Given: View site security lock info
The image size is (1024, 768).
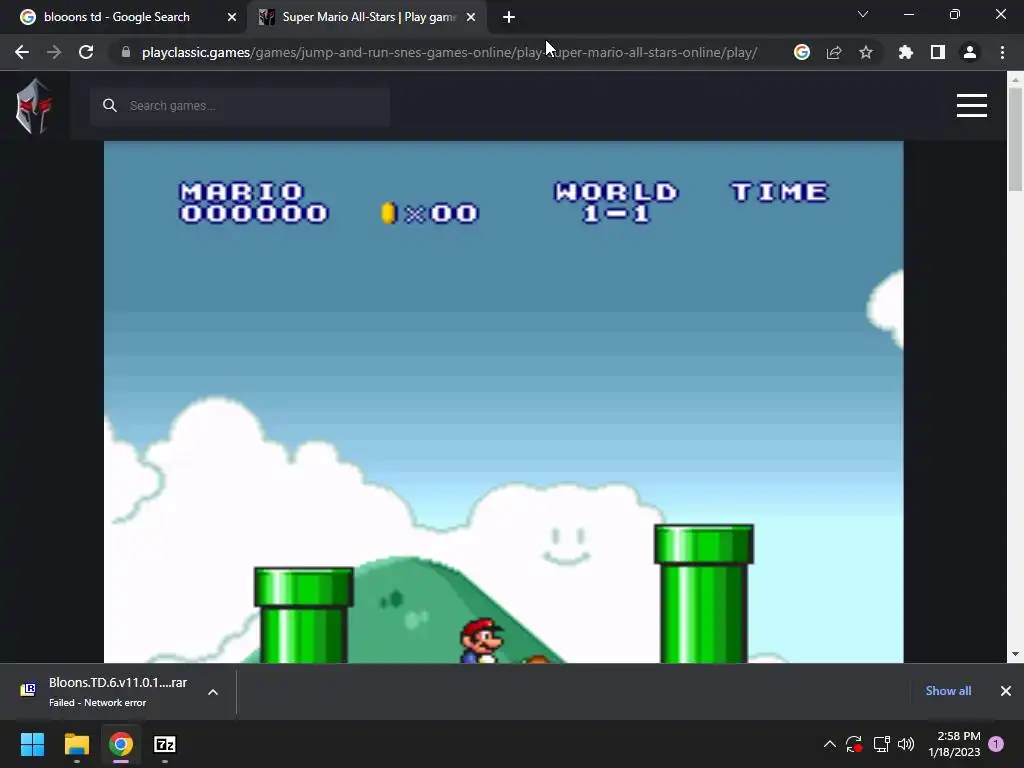Looking at the screenshot, I should (126, 52).
